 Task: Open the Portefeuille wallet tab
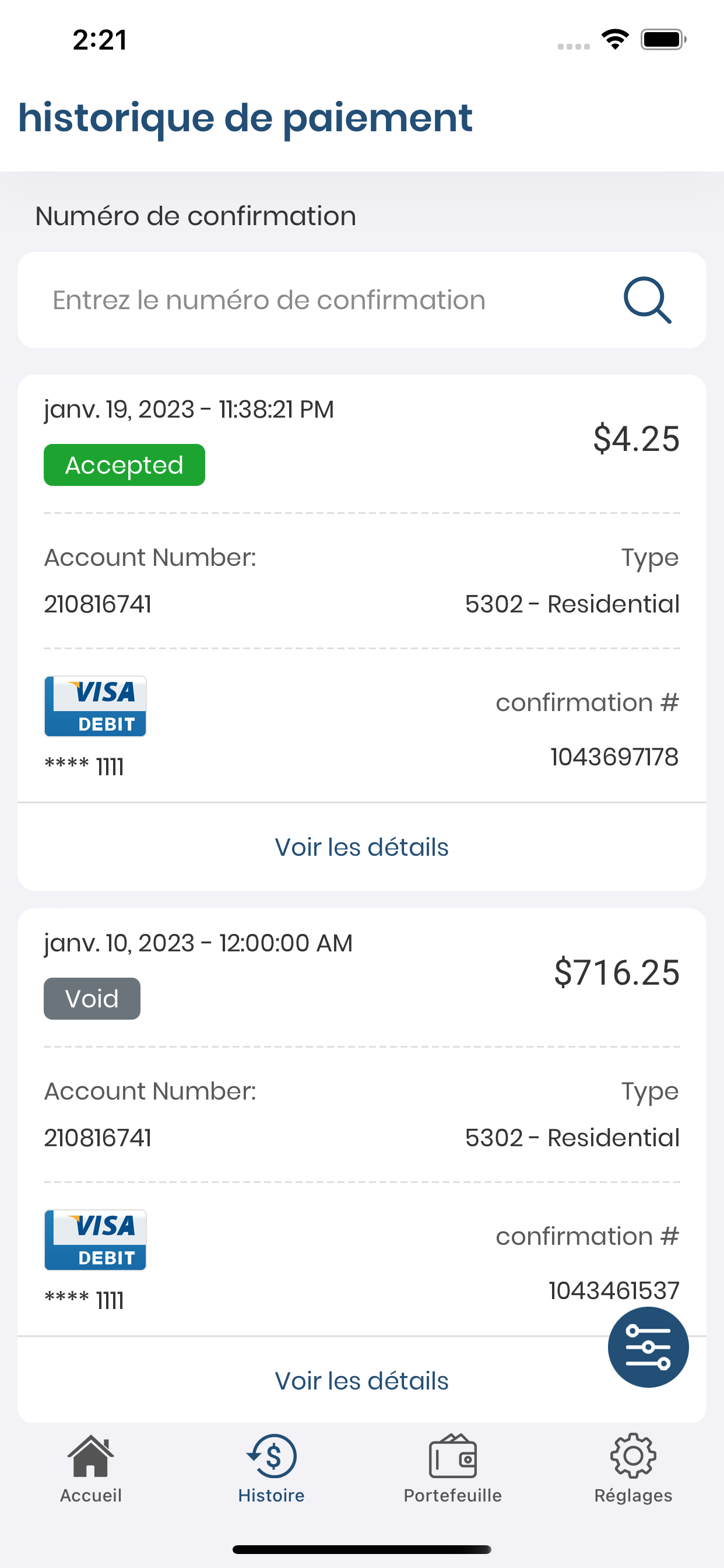453,1468
